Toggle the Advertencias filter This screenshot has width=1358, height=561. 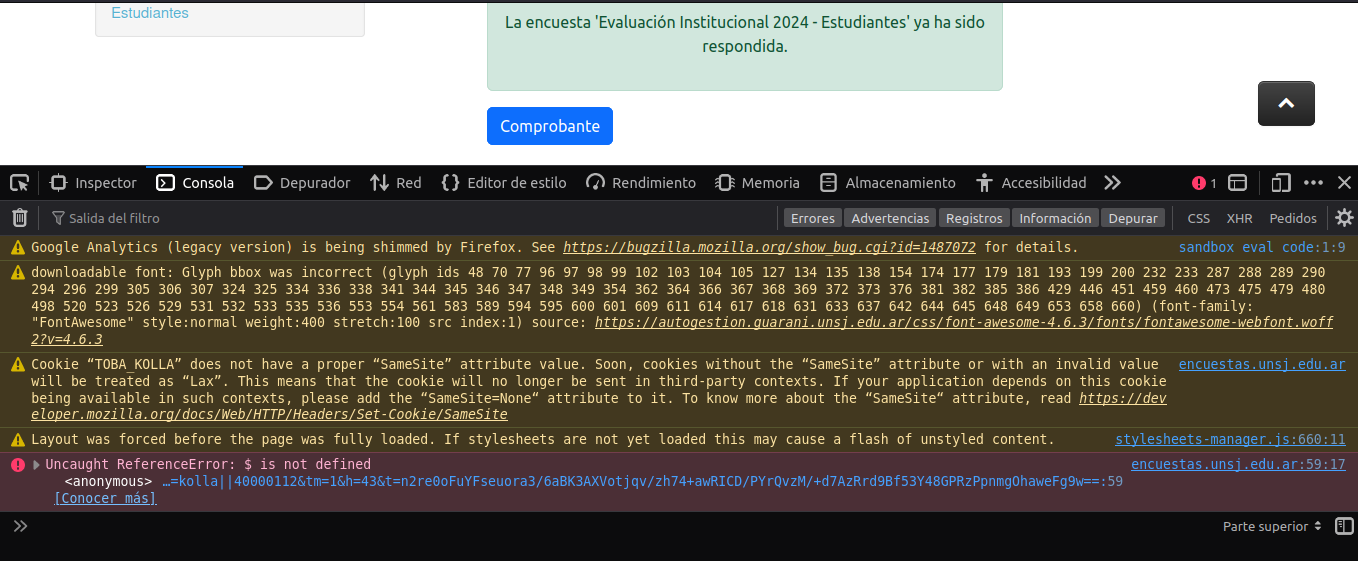pyautogui.click(x=890, y=218)
